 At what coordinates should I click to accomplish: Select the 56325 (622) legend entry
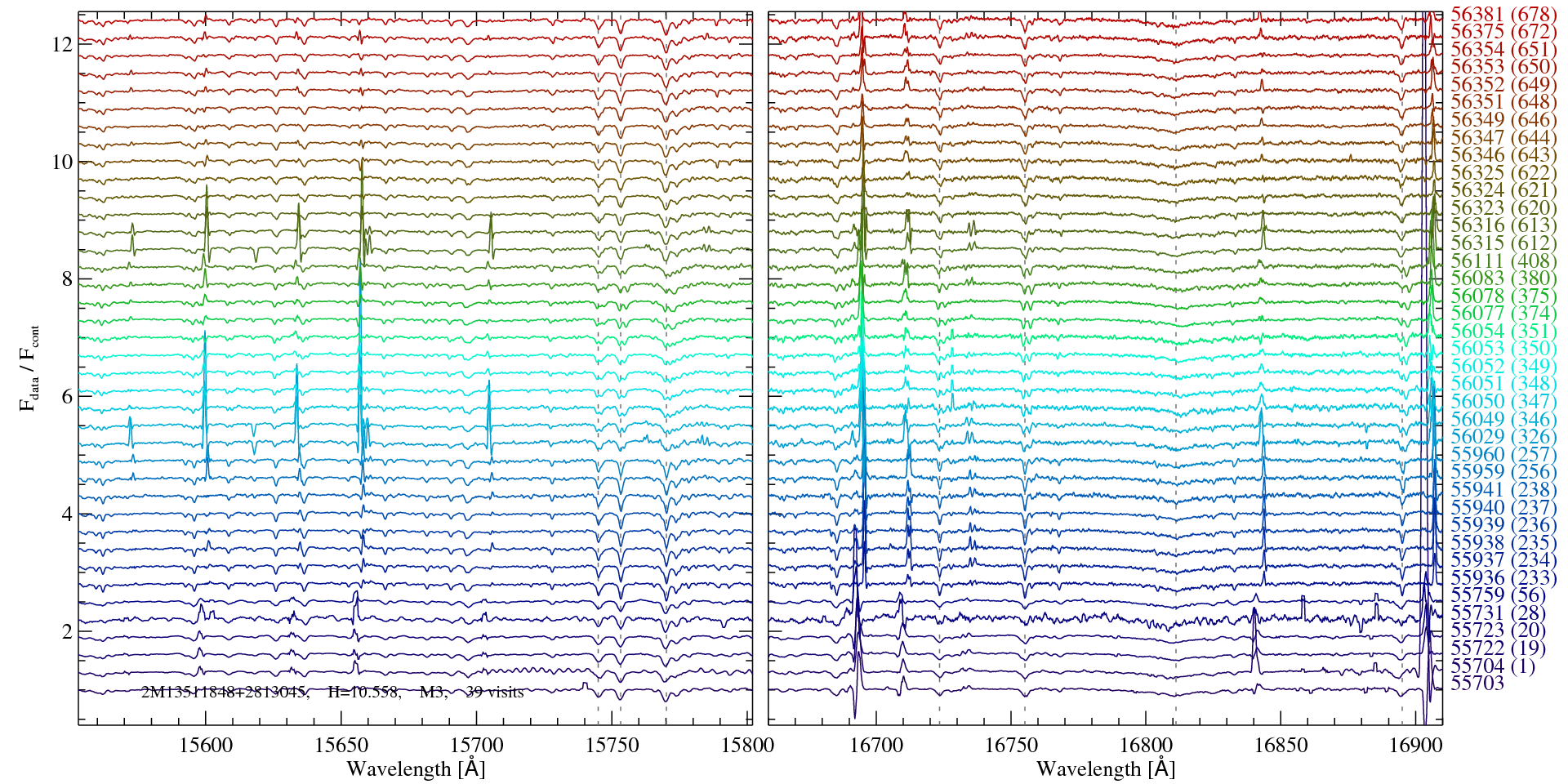pyautogui.click(x=1503, y=173)
